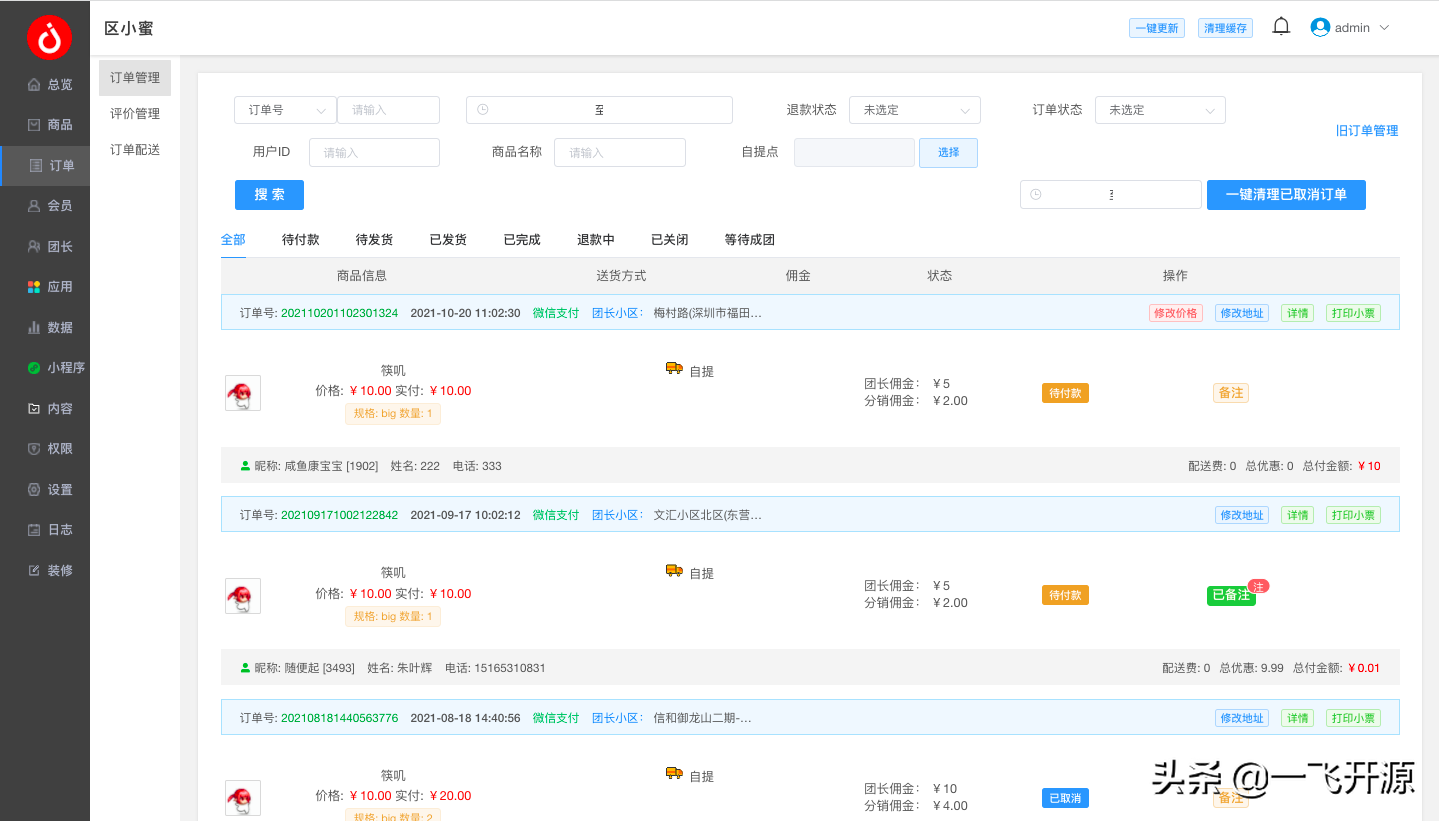Click the 搜索 search button
Viewport: 1439px width, 821px height.
269,195
